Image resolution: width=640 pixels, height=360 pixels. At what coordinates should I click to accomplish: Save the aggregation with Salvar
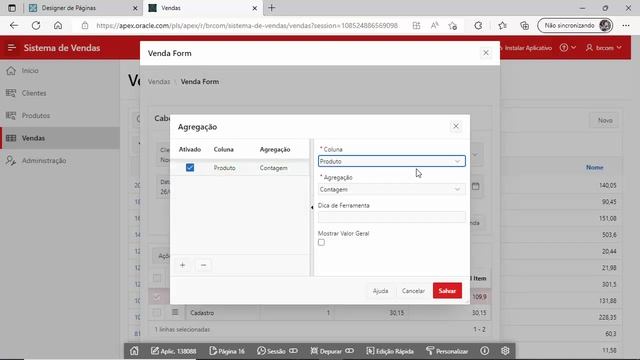[447, 291]
